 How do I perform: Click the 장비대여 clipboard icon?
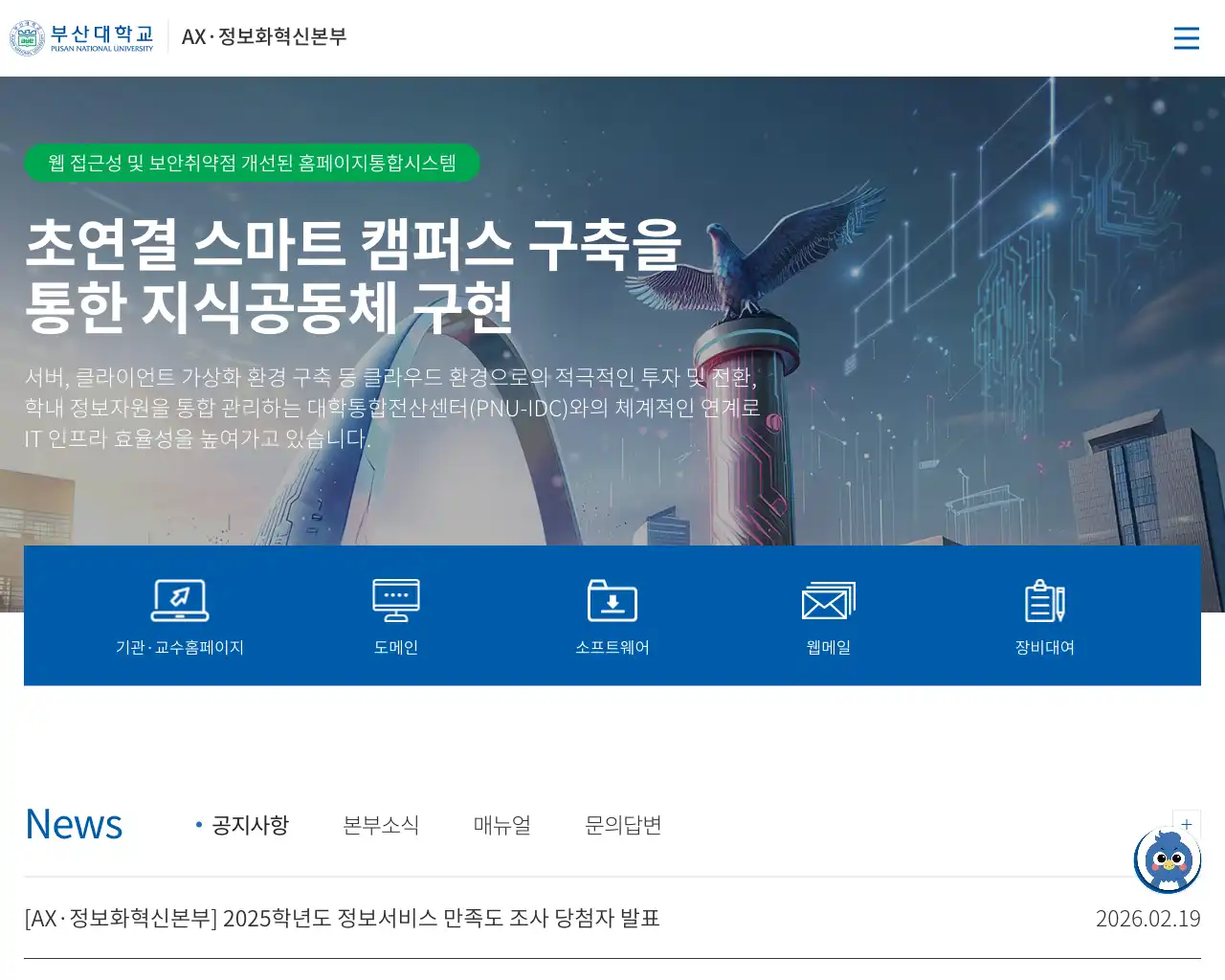[1043, 600]
